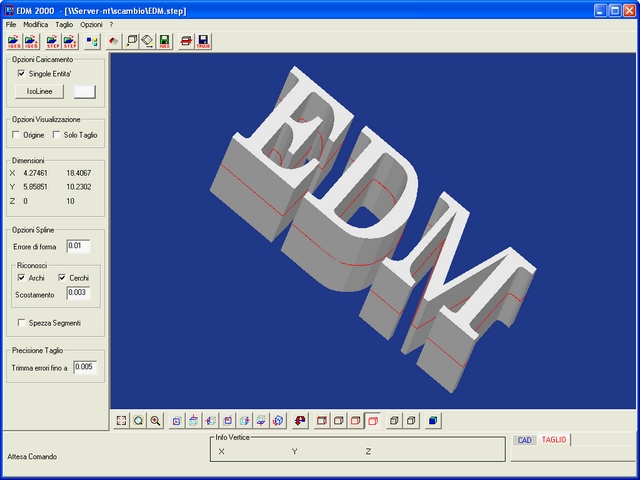This screenshot has width=640, height=480.
Task: Click the red double-arrow machine icon
Action: 186,41
